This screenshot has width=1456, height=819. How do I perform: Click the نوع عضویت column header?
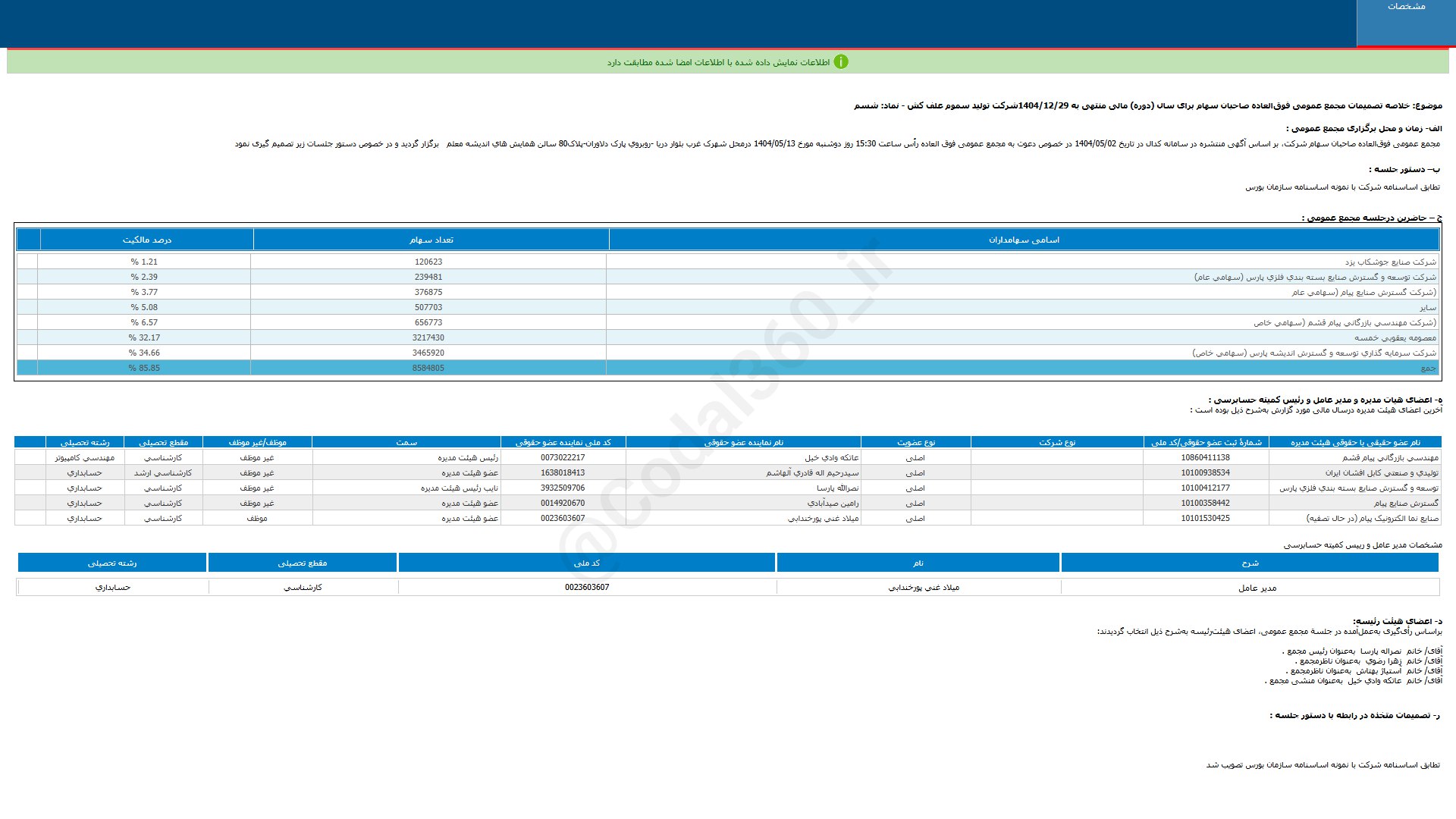[916, 442]
